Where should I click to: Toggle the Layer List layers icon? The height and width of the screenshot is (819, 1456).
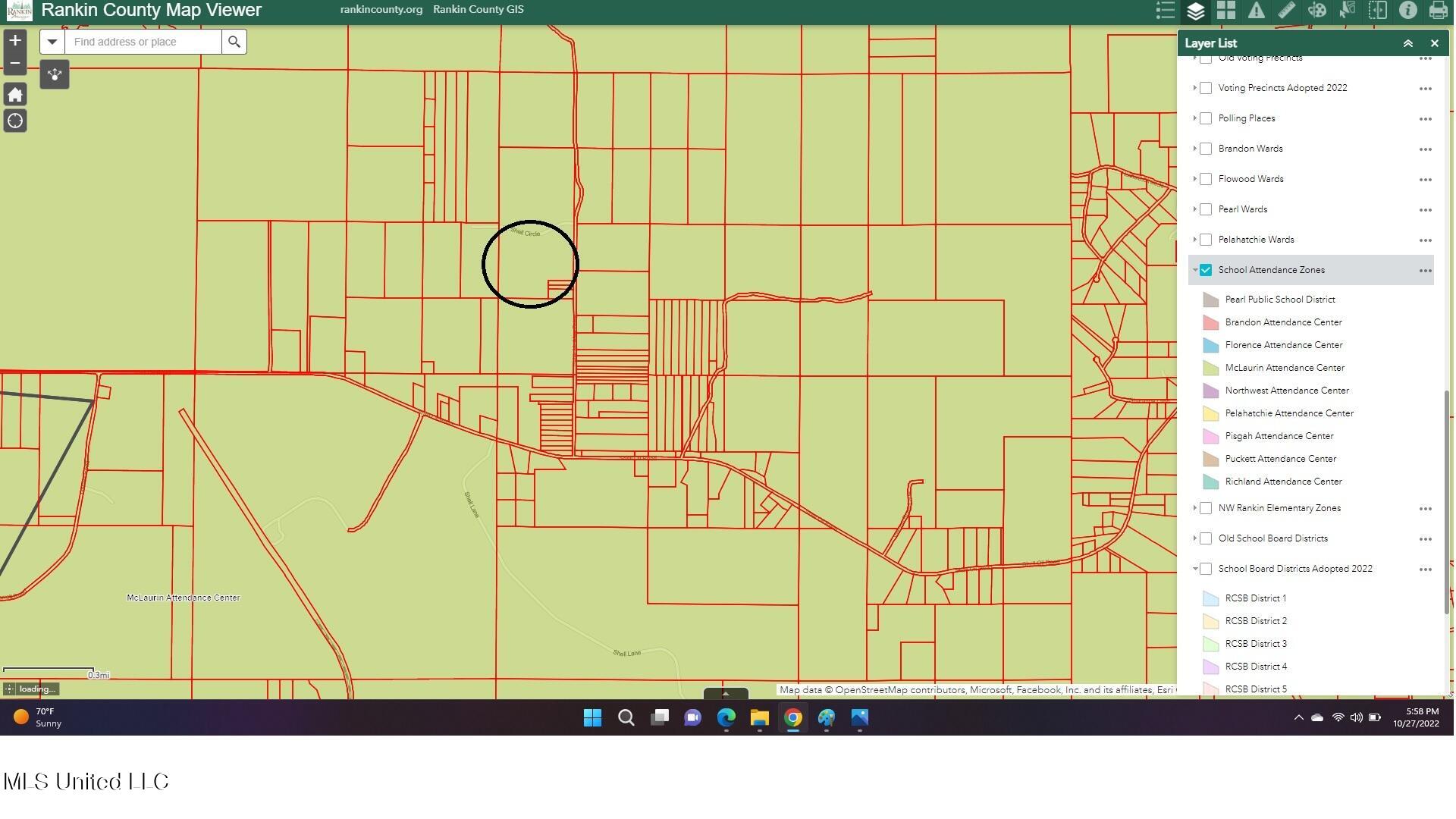point(1196,11)
